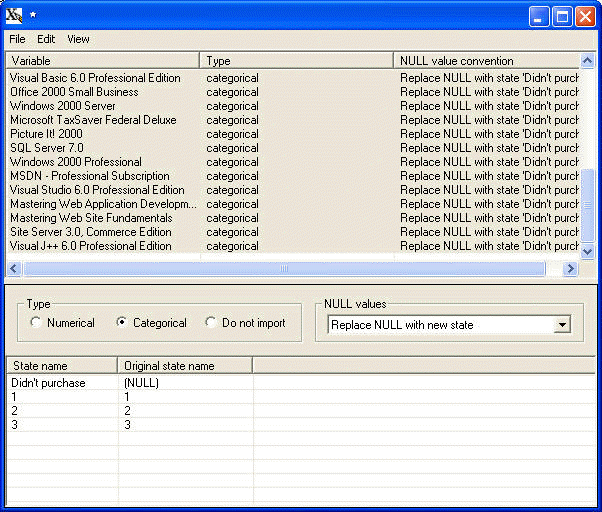Image resolution: width=602 pixels, height=512 pixels.
Task: Choose the Do not import option
Action: (x=211, y=323)
